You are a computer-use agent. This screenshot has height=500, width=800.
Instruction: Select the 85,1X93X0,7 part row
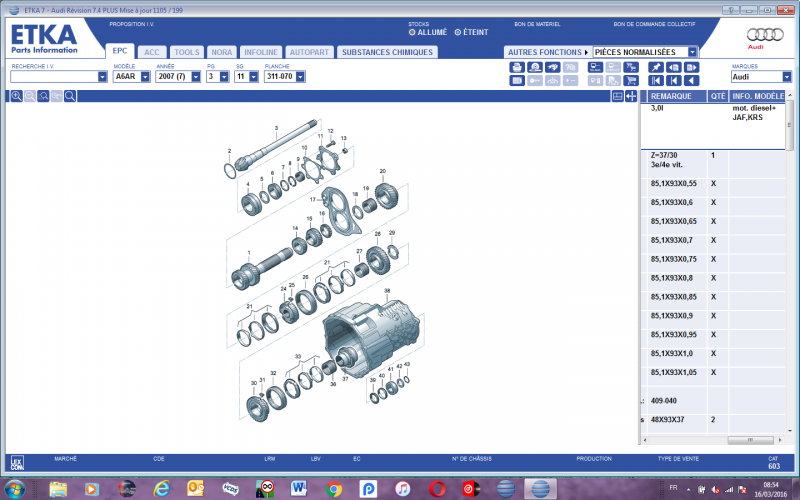click(672, 240)
